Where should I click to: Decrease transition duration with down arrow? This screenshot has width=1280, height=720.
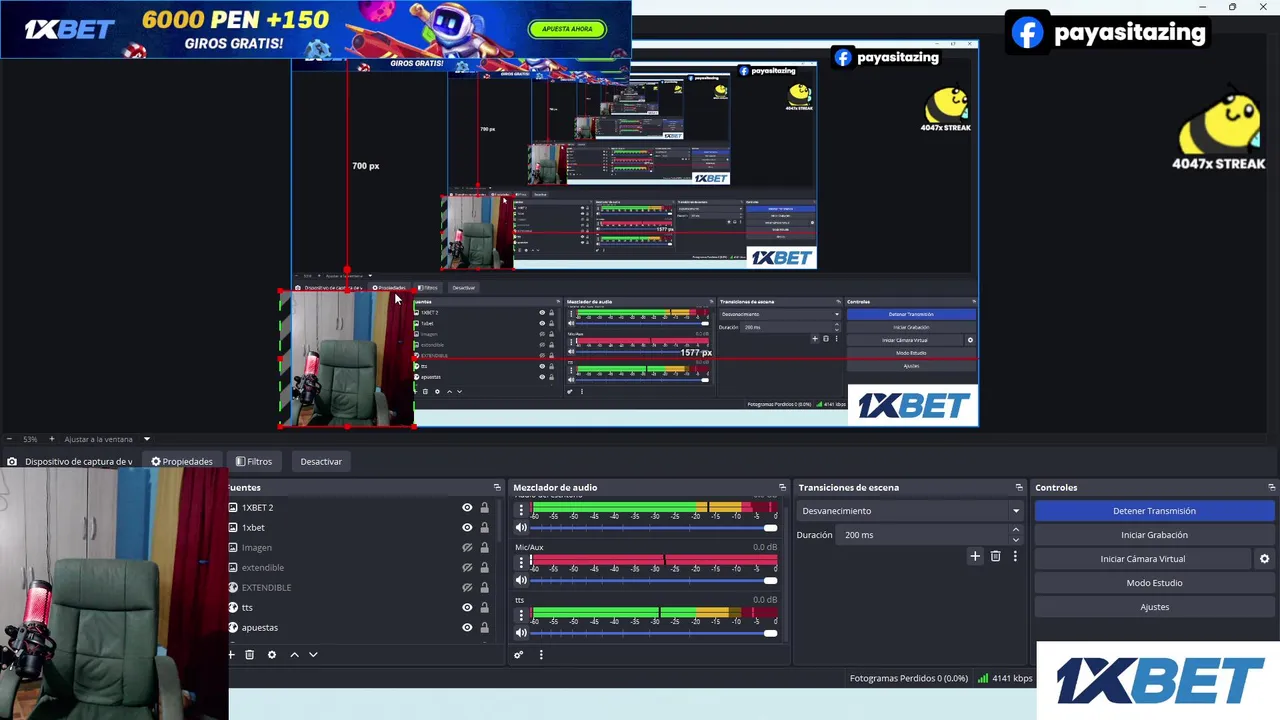1016,540
